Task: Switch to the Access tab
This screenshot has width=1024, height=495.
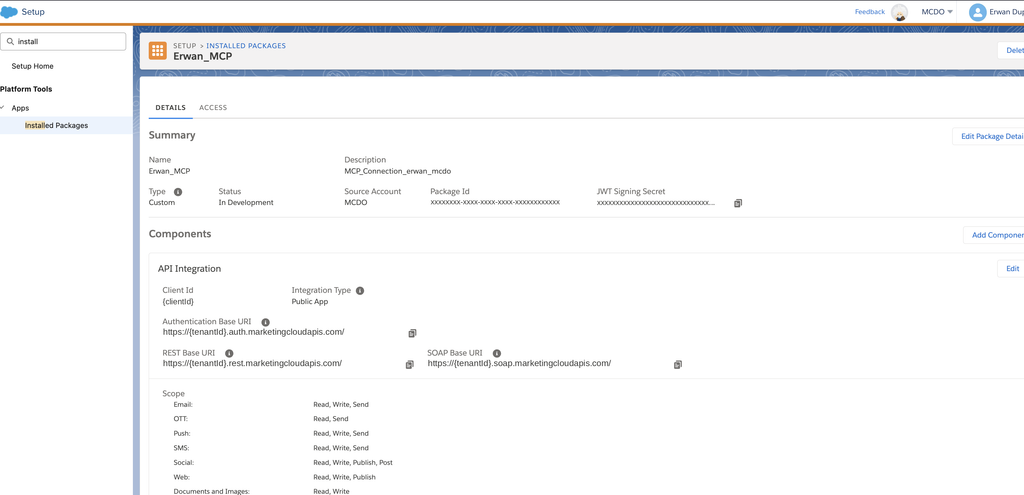Action: 213,107
